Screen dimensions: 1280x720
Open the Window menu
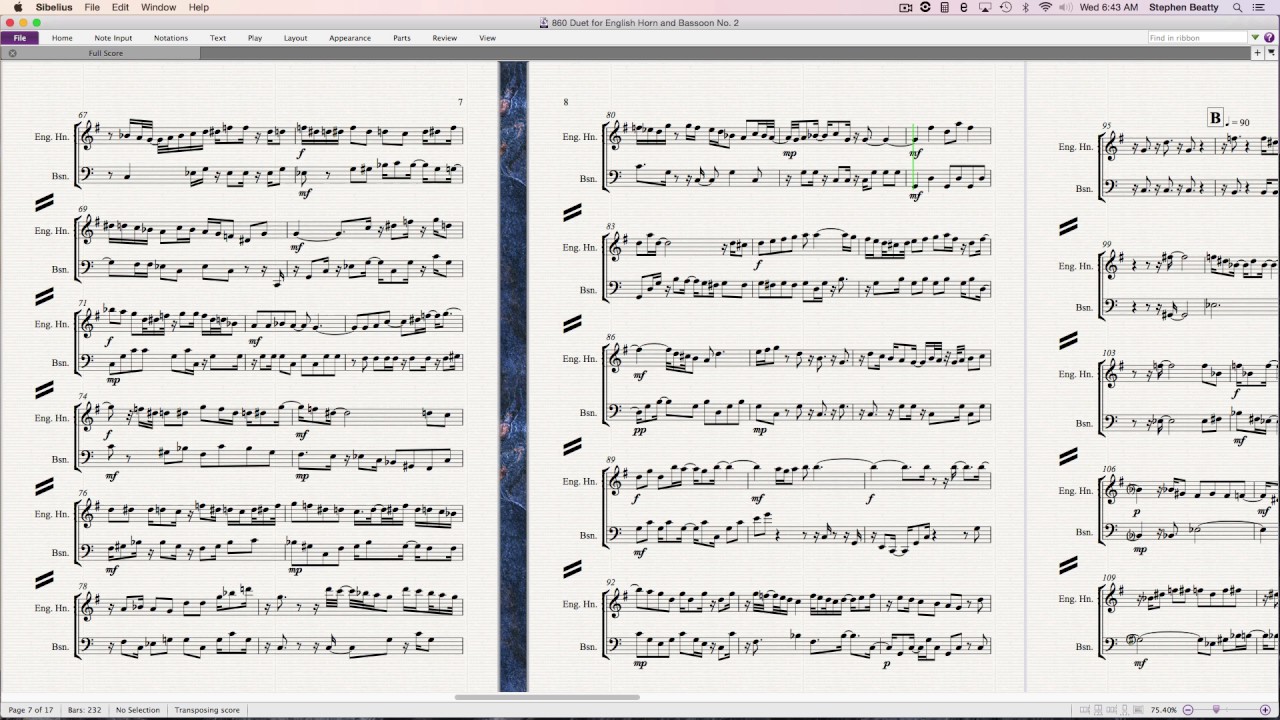158,7
